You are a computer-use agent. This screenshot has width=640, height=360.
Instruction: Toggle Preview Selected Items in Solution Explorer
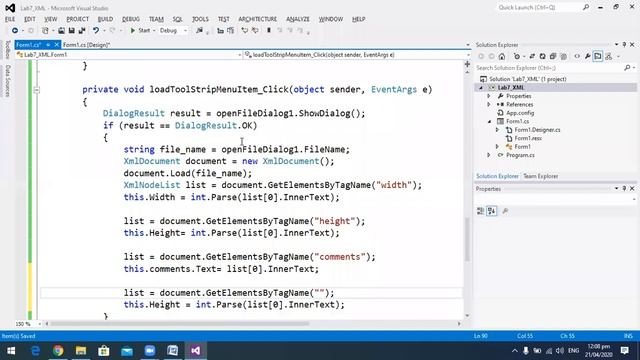coord(598,57)
